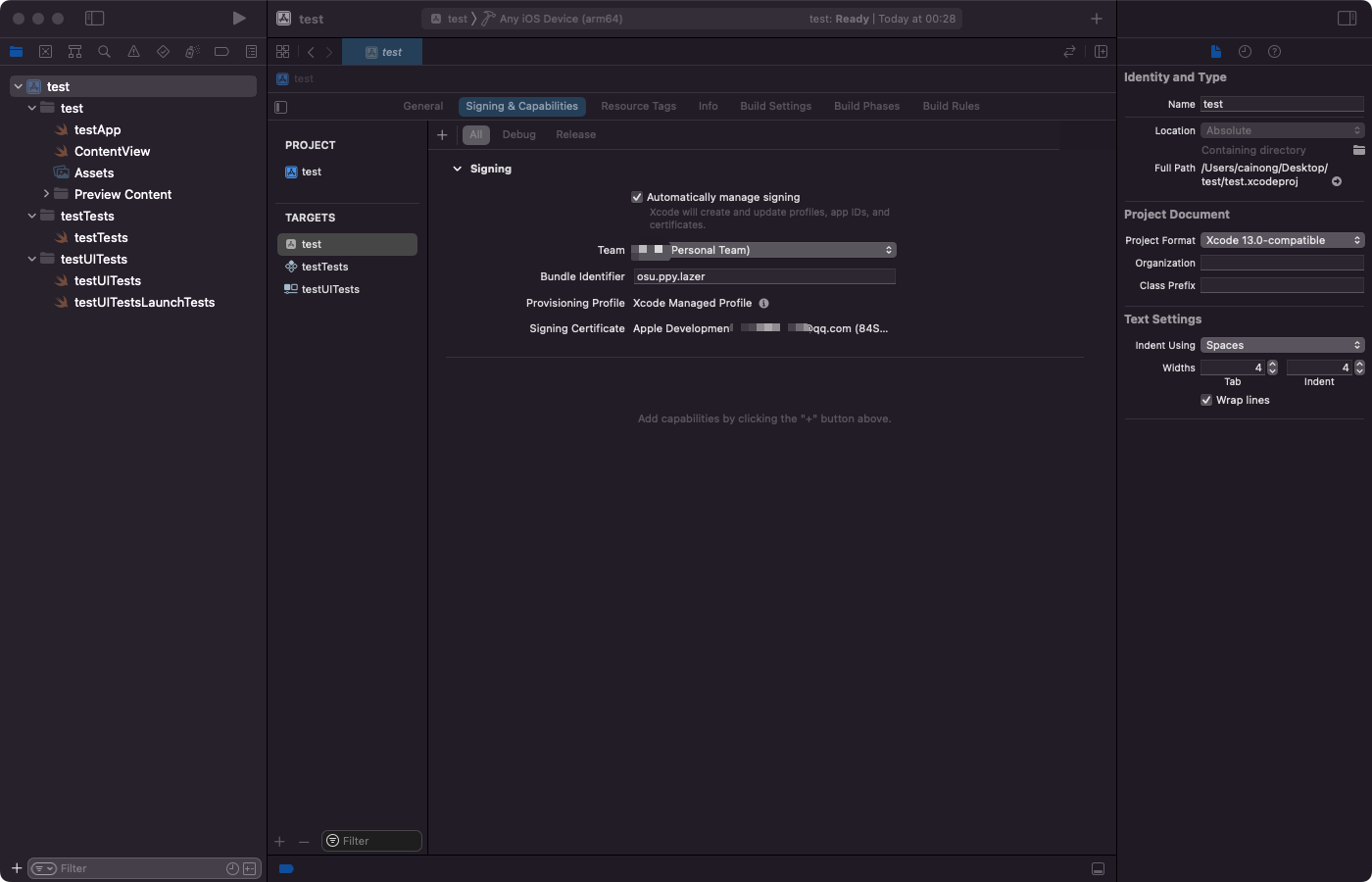
Task: Select the testUITests target
Action: tap(348, 290)
